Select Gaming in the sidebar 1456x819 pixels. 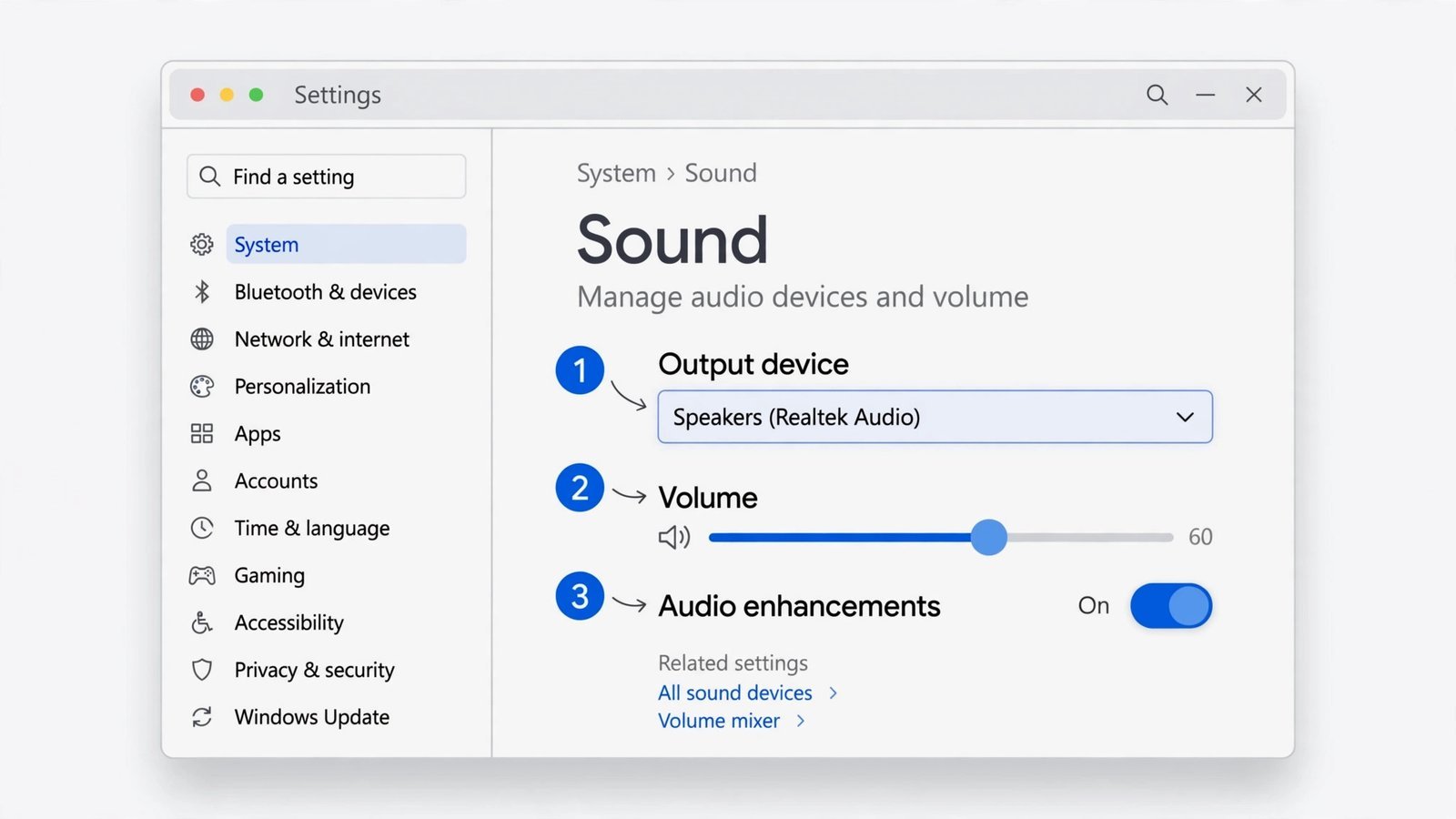(x=269, y=575)
